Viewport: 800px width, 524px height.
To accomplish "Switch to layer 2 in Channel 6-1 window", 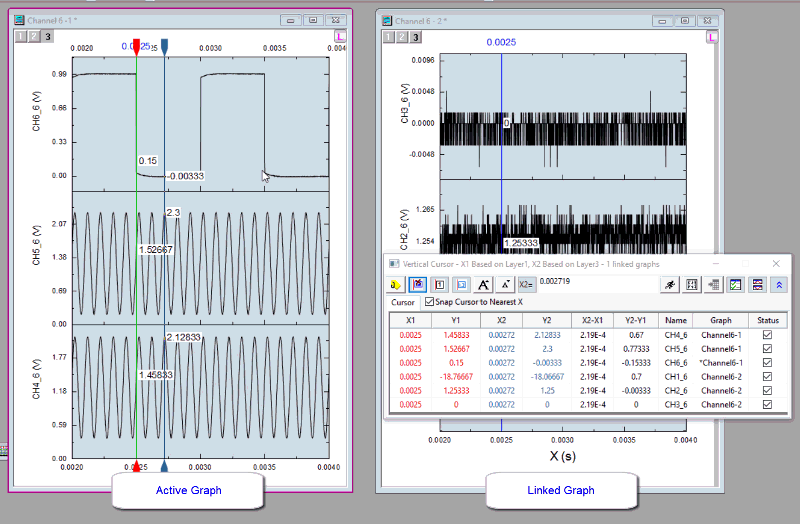I will point(36,37).
